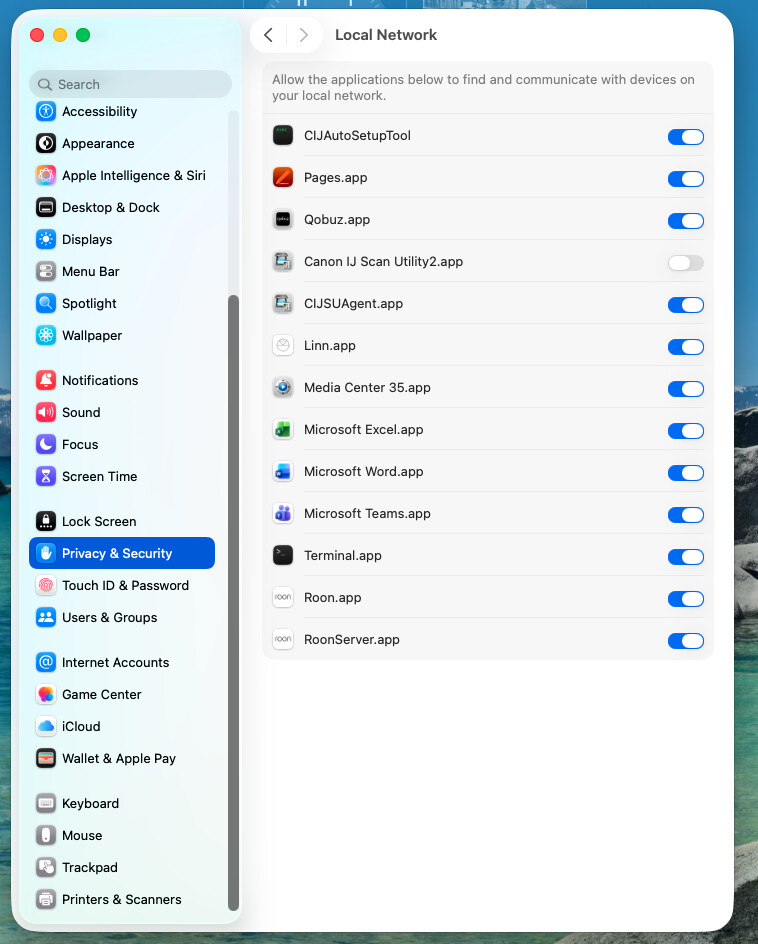Enable Canon IJ Scan Utility2 network access

686,262
